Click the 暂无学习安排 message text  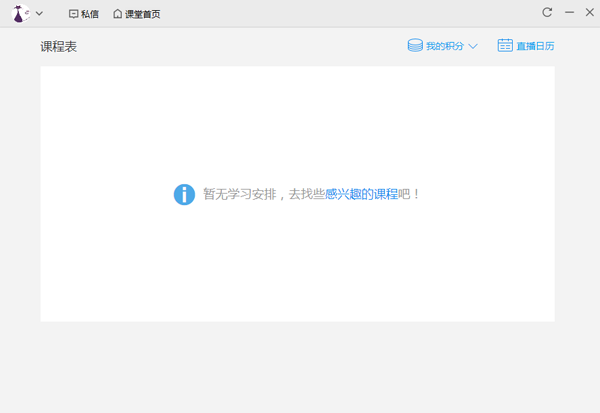pyautogui.click(x=240, y=194)
